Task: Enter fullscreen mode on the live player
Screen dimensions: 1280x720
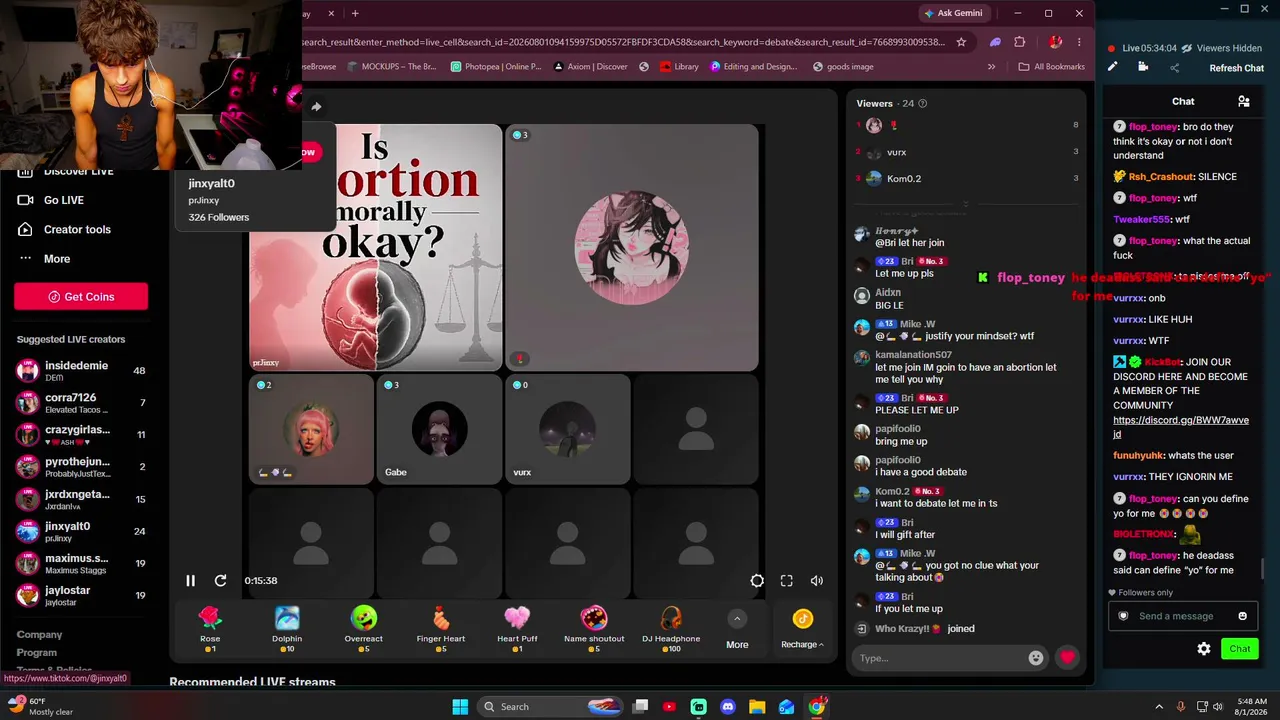Action: click(787, 580)
